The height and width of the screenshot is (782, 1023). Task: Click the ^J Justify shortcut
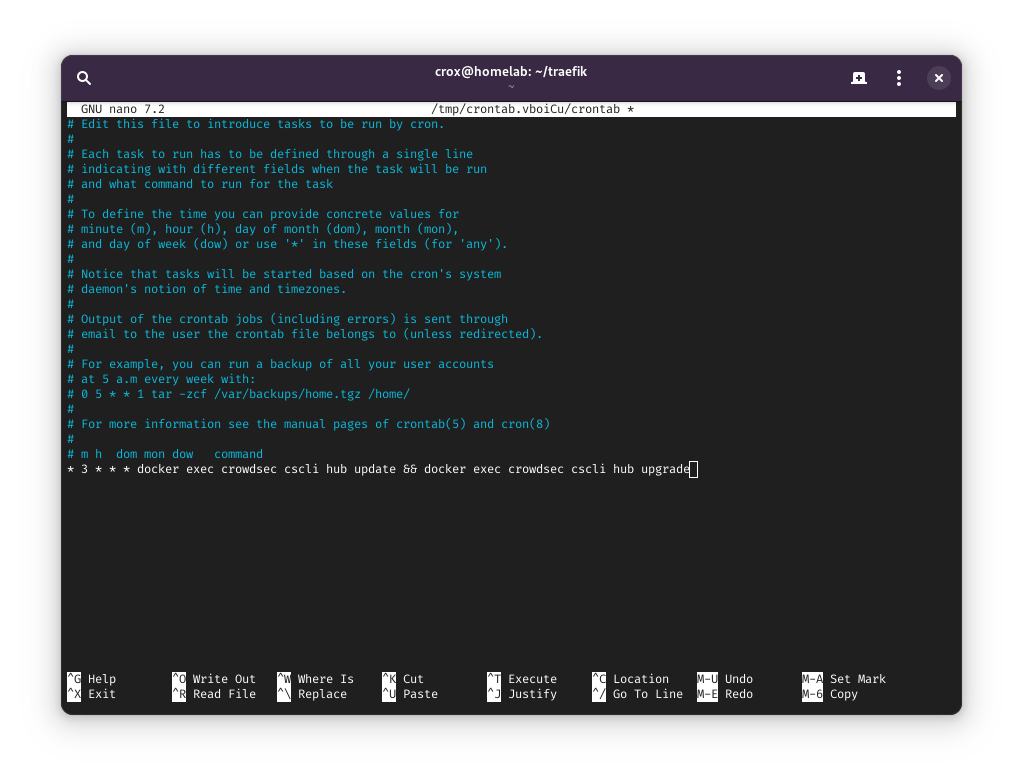[523, 694]
